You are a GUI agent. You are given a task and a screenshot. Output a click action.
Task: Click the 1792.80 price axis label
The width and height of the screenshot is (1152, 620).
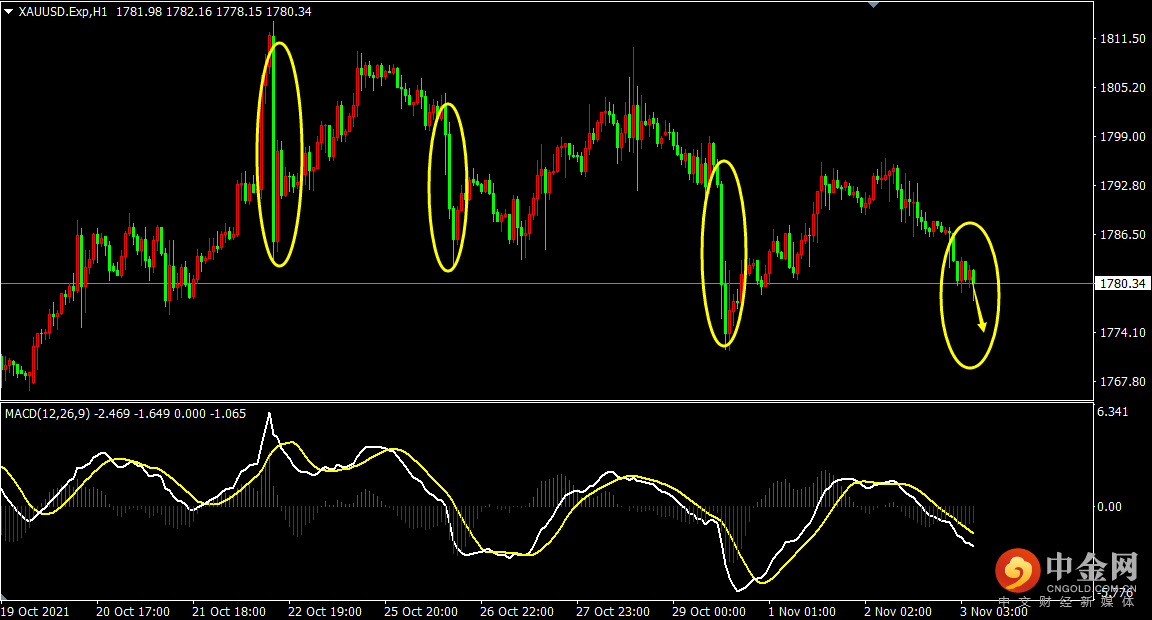pos(1122,186)
